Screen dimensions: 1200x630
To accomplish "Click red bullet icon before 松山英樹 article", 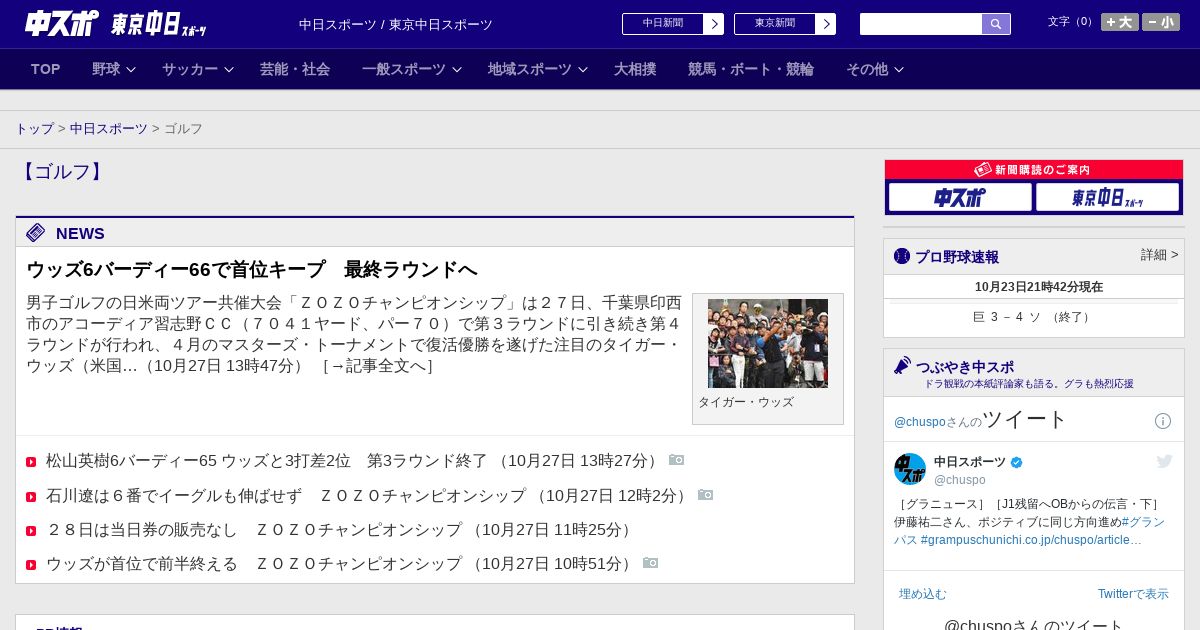I will [x=31, y=462].
